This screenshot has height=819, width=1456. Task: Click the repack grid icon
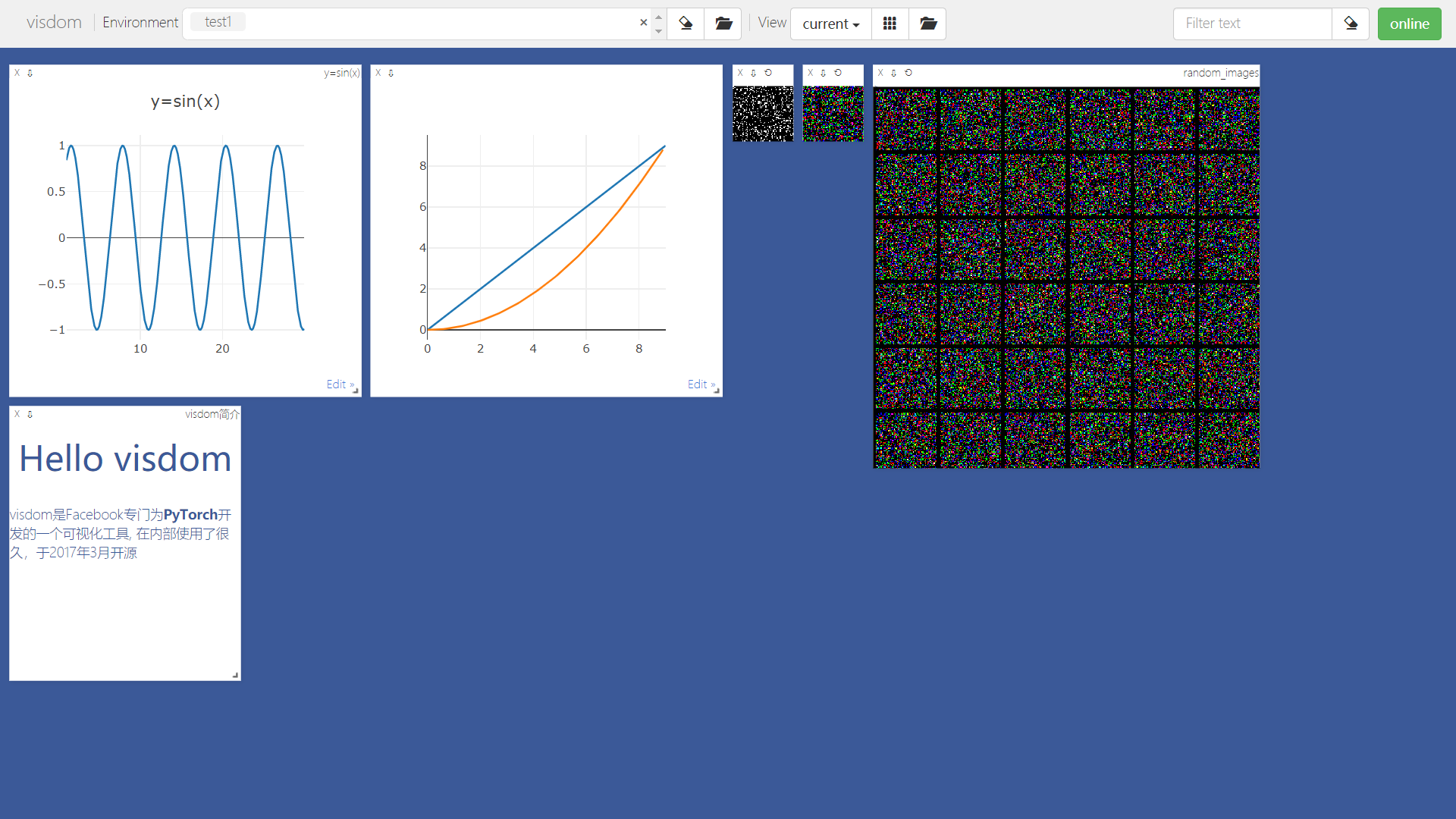pyautogui.click(x=890, y=24)
